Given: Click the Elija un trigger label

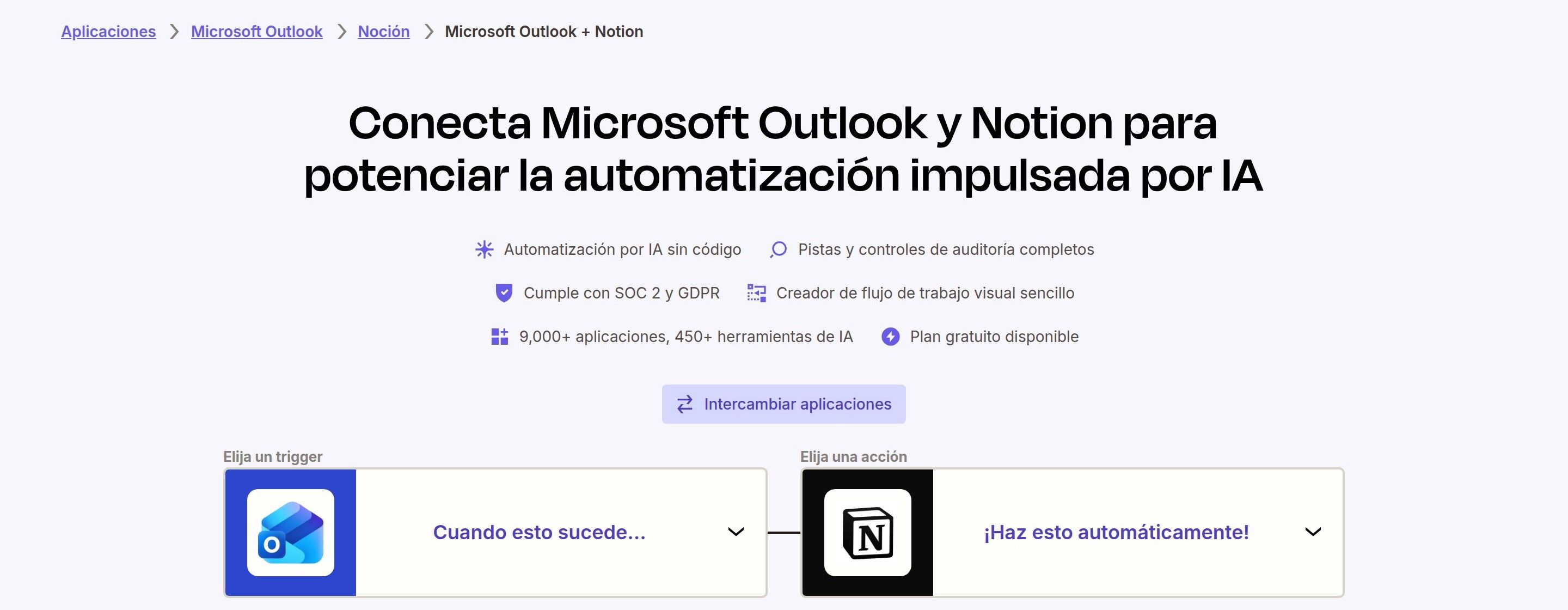Looking at the screenshot, I should click(x=273, y=456).
